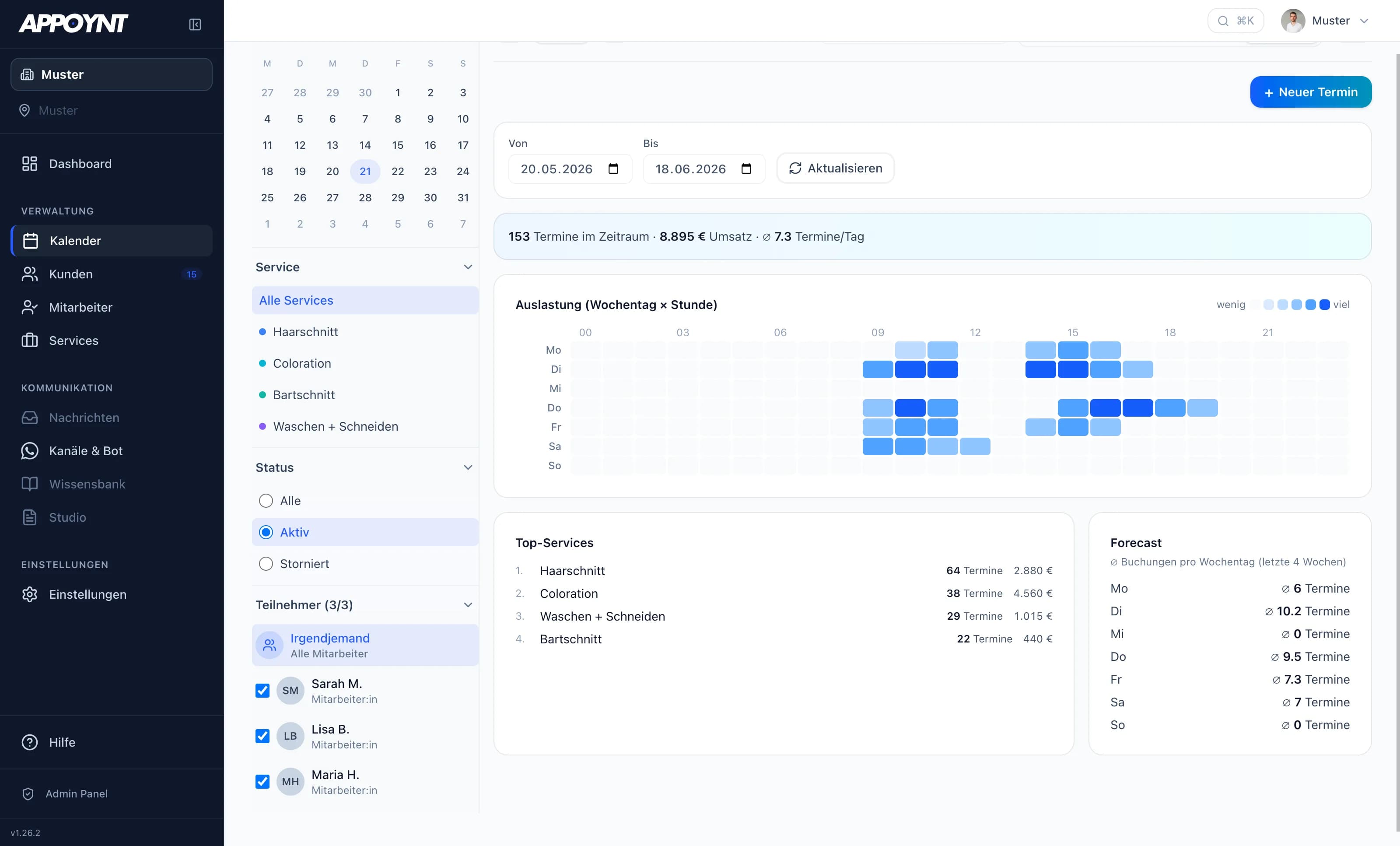Uncheck the Maria H. checkbox
This screenshot has width=1400, height=846.
pos(262,782)
